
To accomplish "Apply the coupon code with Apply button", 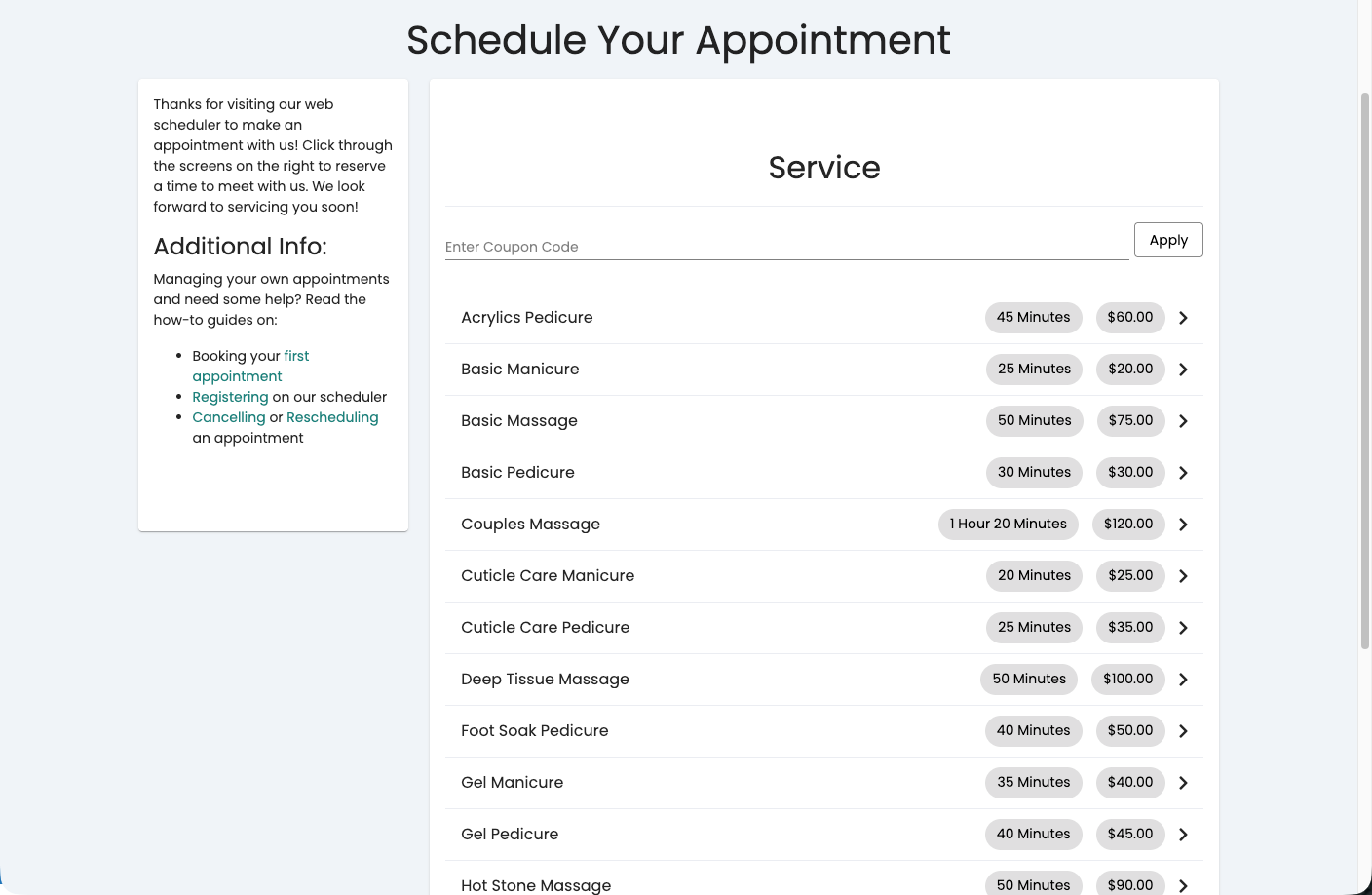I will [x=1168, y=240].
